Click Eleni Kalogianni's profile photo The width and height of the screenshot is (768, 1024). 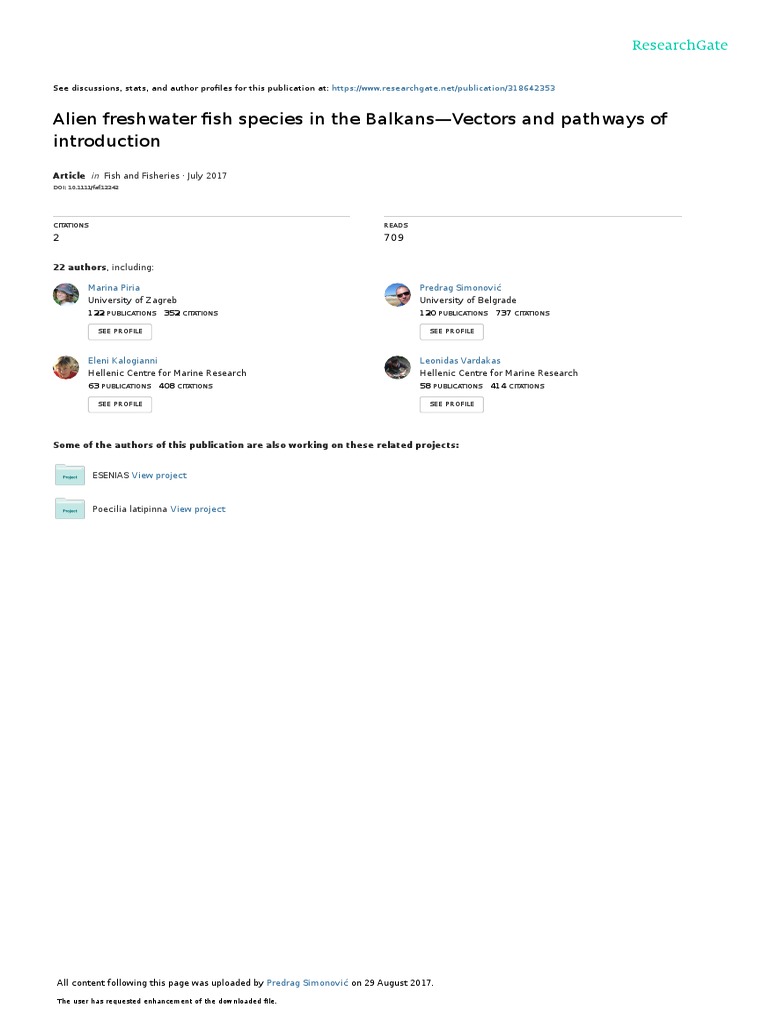tap(66, 368)
